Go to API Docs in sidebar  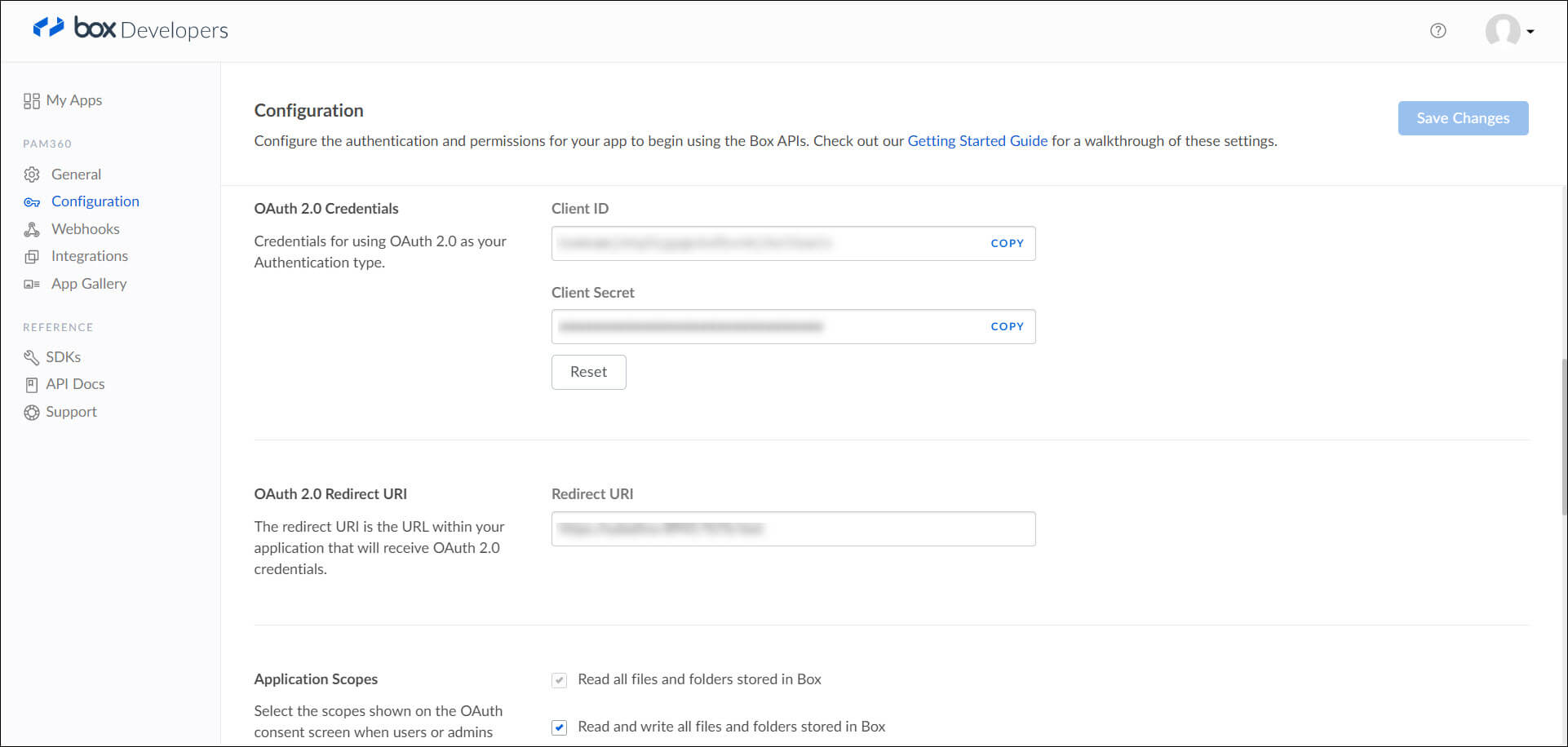coord(75,384)
